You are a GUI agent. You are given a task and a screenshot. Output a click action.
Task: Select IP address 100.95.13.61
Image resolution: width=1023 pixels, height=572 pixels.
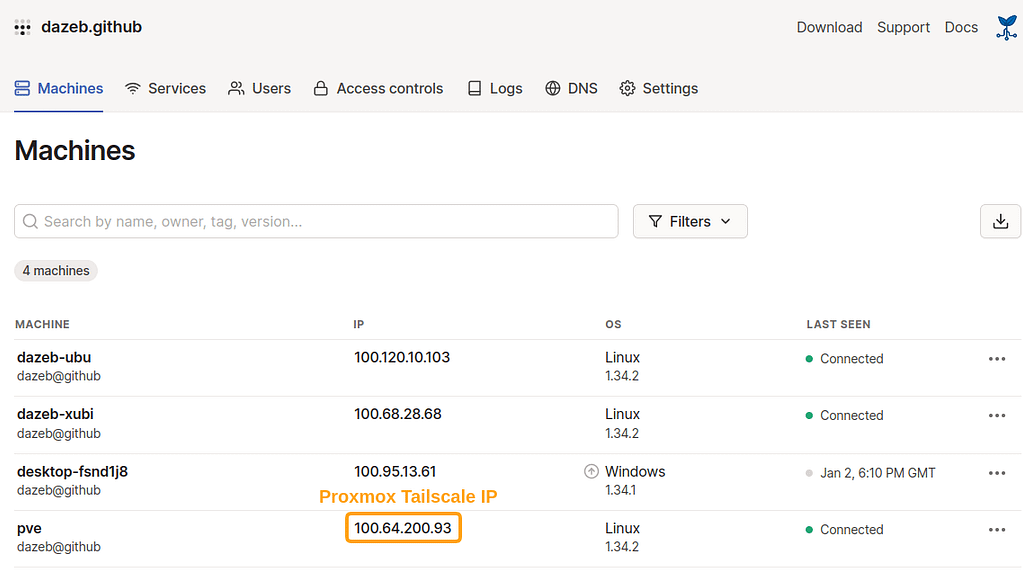pos(395,472)
